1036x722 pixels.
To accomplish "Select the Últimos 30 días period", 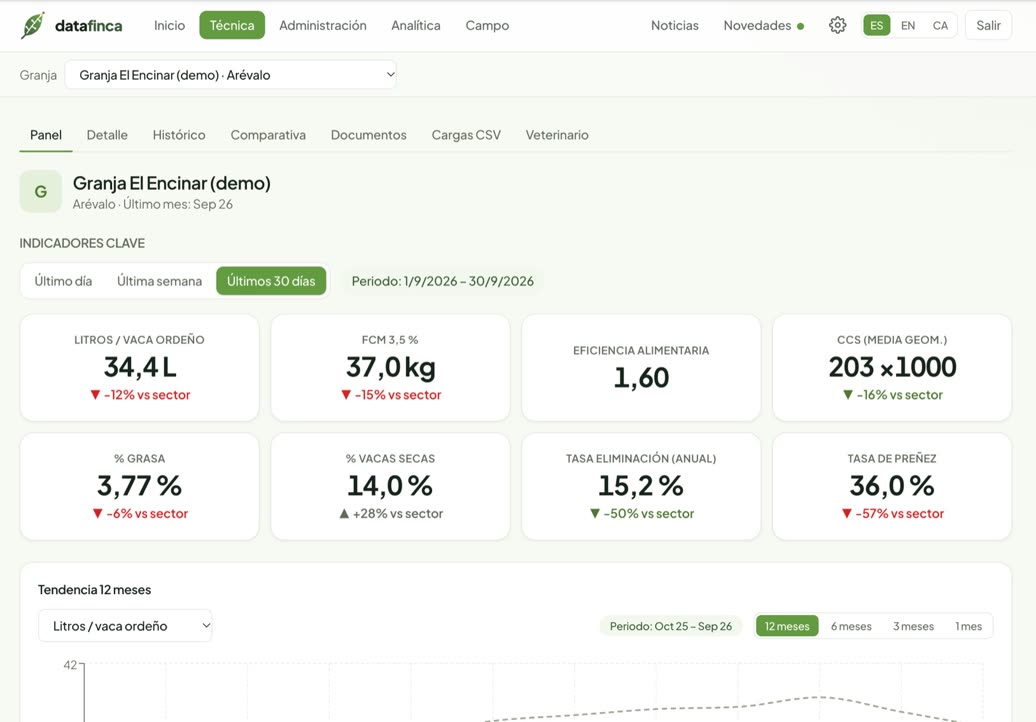I will (x=271, y=281).
